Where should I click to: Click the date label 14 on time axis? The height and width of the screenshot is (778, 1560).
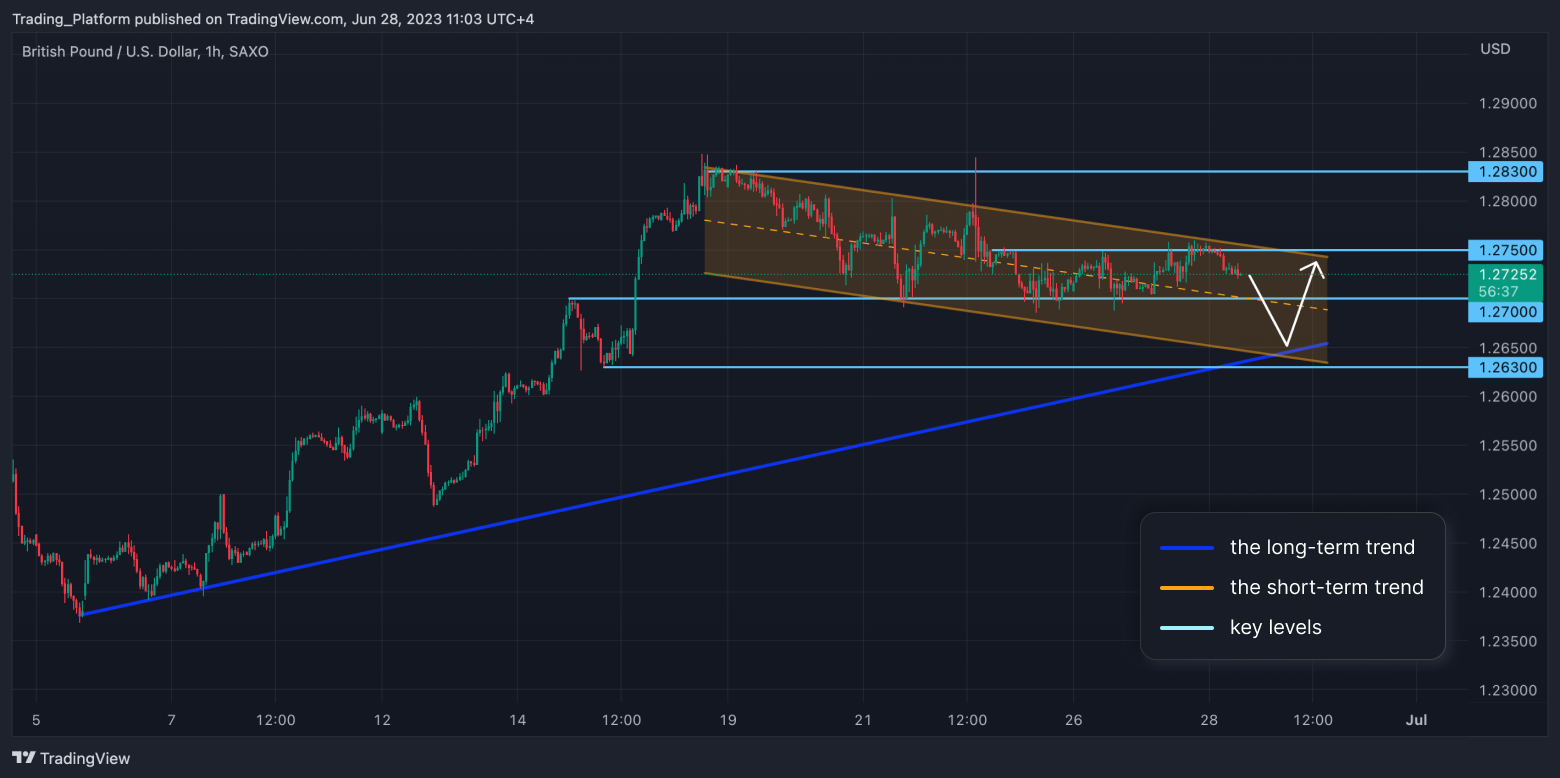(517, 720)
